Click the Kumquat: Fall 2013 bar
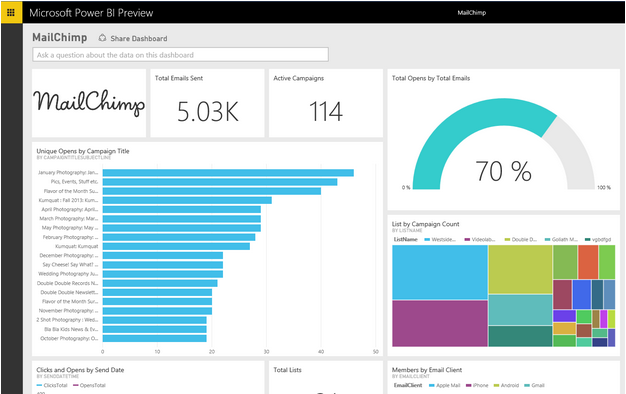 point(187,200)
